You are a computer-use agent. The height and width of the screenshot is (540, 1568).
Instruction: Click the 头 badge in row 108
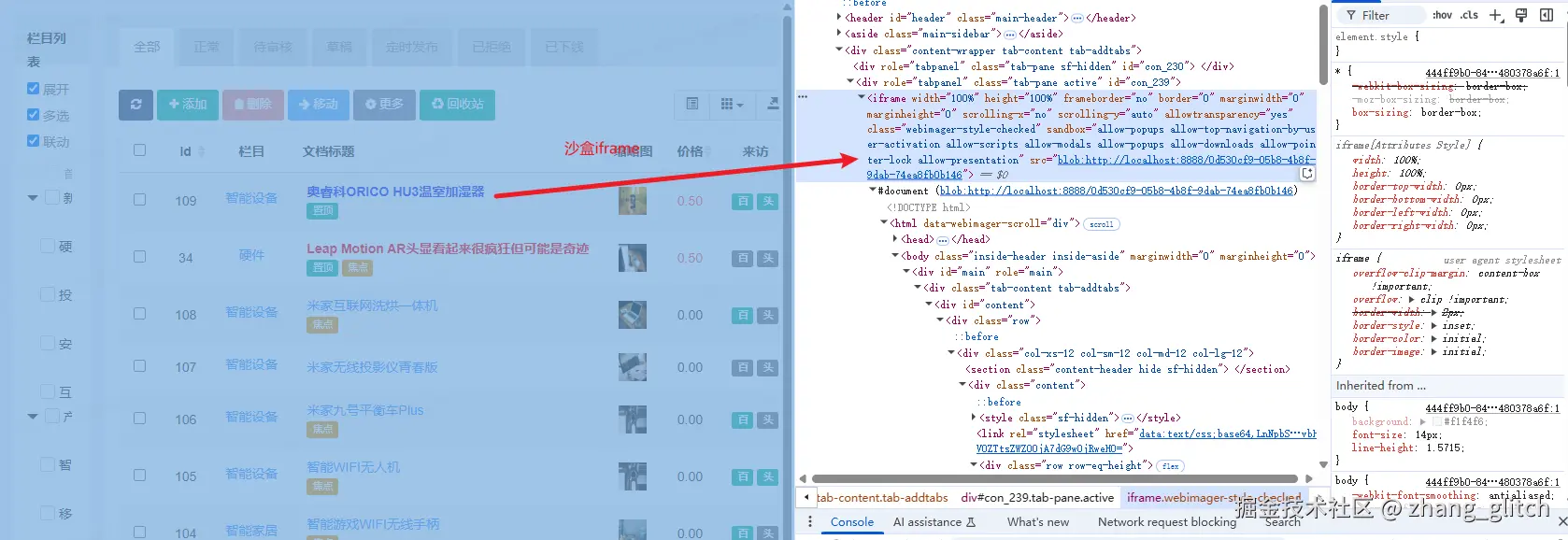tap(768, 315)
